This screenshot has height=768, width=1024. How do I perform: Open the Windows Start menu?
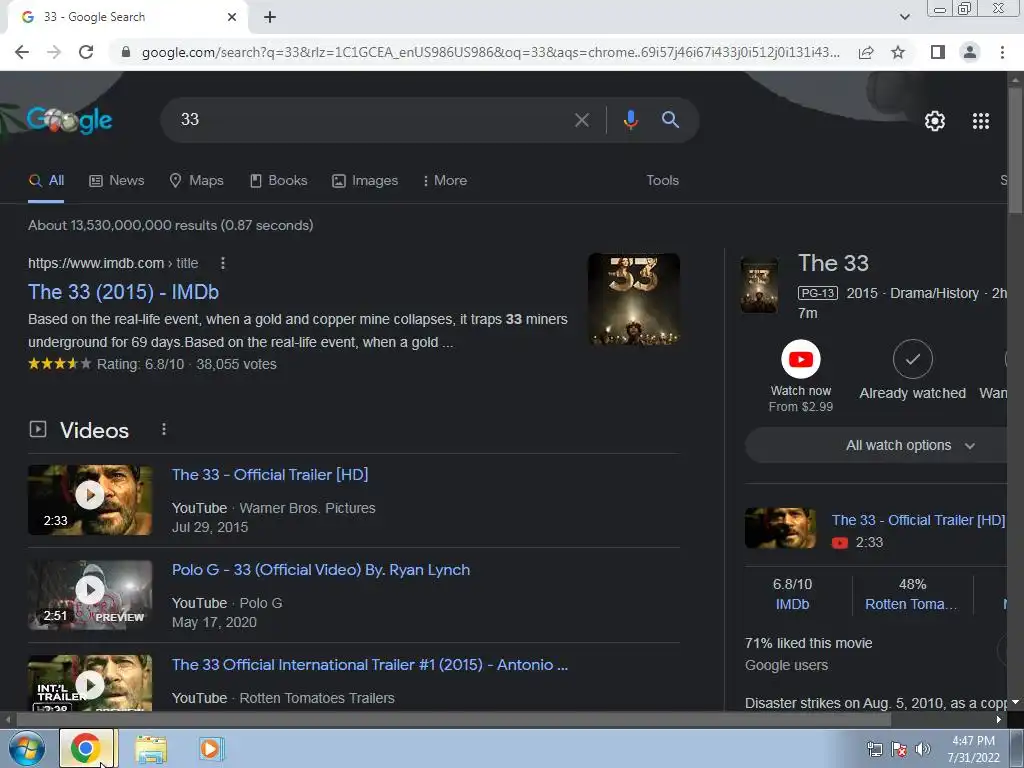tap(27, 748)
